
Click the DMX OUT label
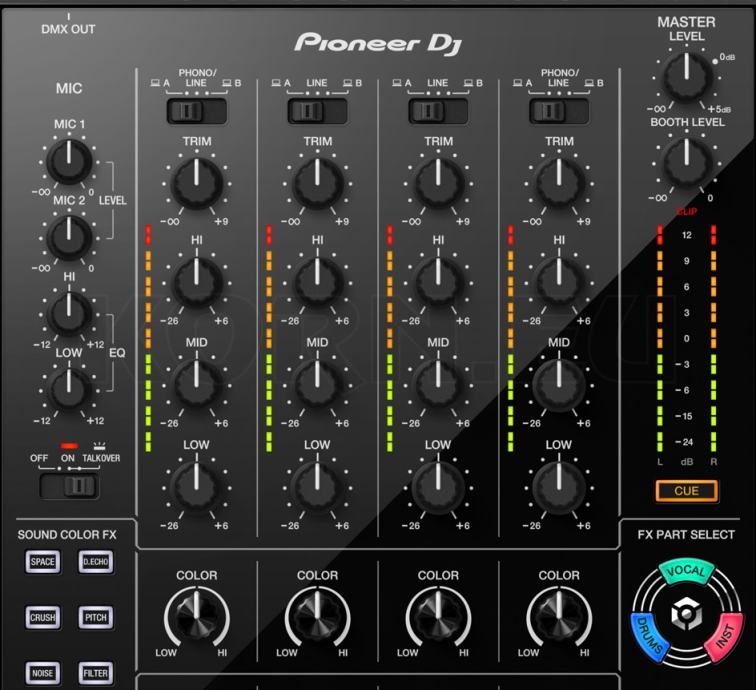pos(68,29)
